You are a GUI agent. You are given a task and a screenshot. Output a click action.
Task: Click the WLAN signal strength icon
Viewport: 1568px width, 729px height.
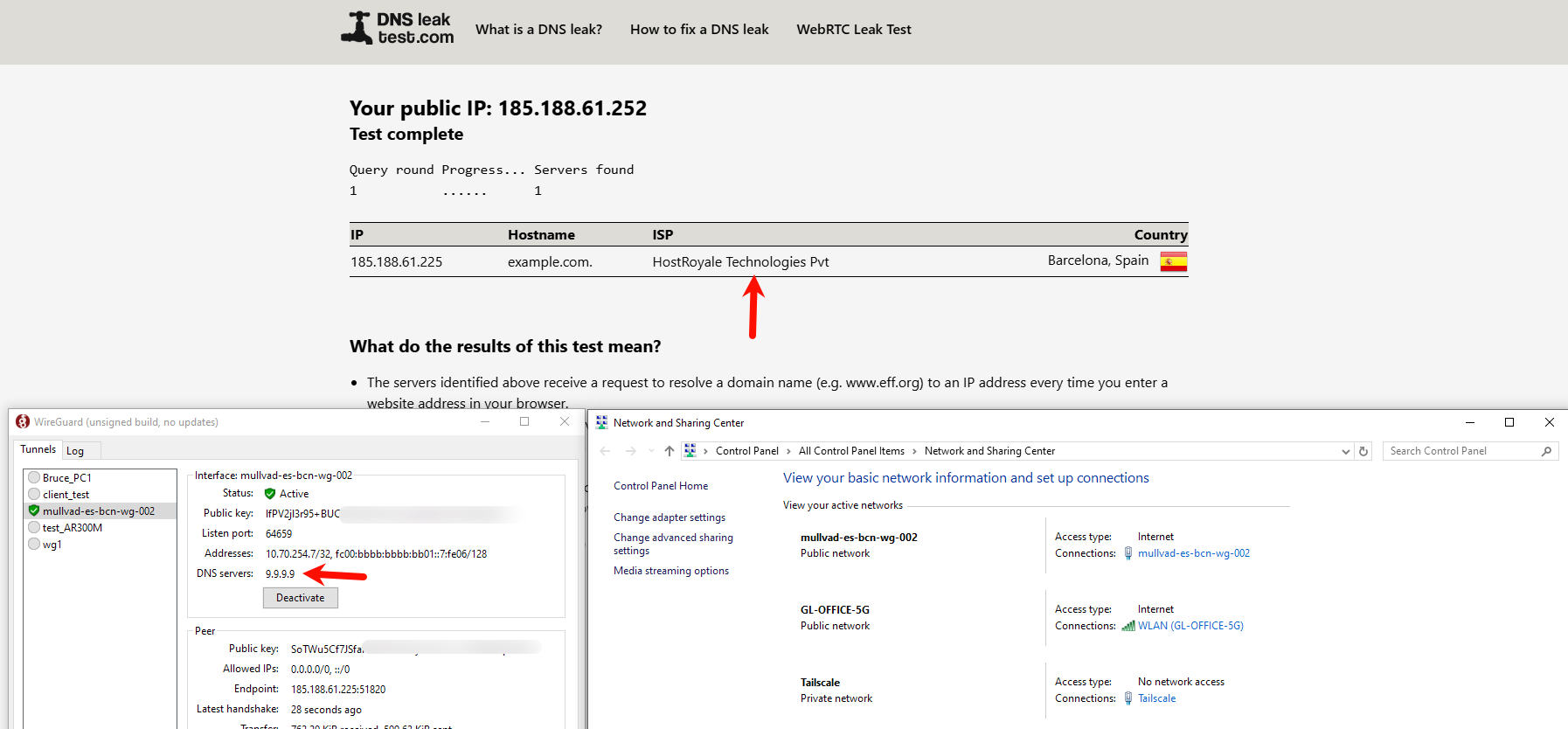pos(1128,626)
